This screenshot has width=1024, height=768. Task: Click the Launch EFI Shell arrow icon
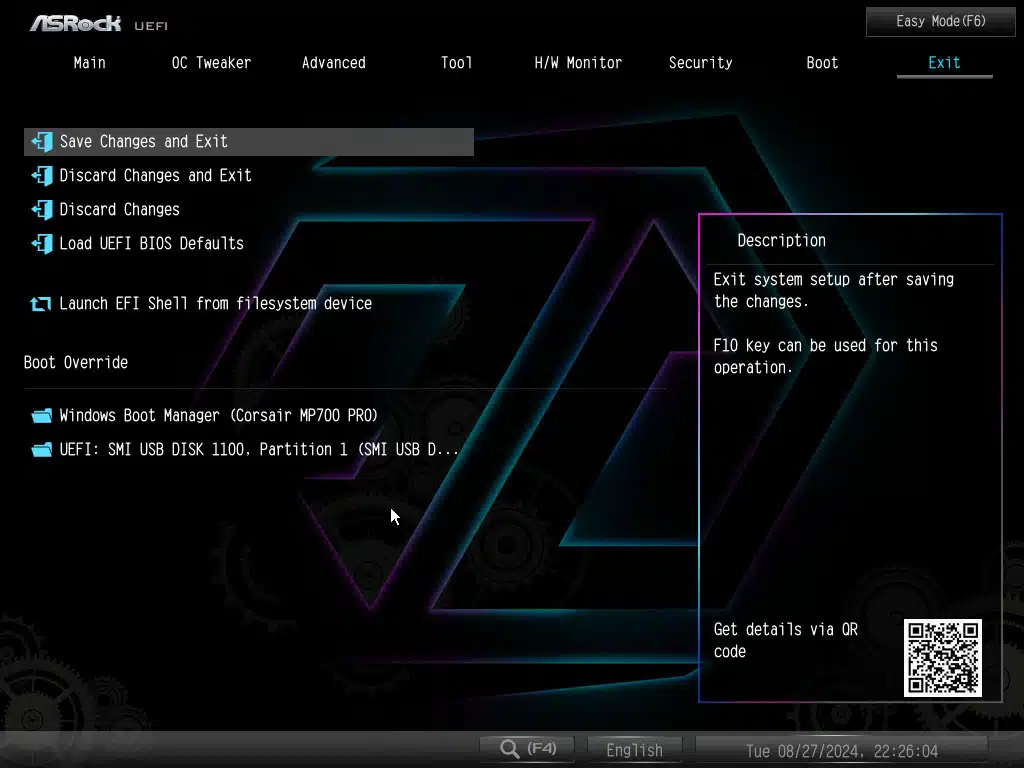coord(40,304)
